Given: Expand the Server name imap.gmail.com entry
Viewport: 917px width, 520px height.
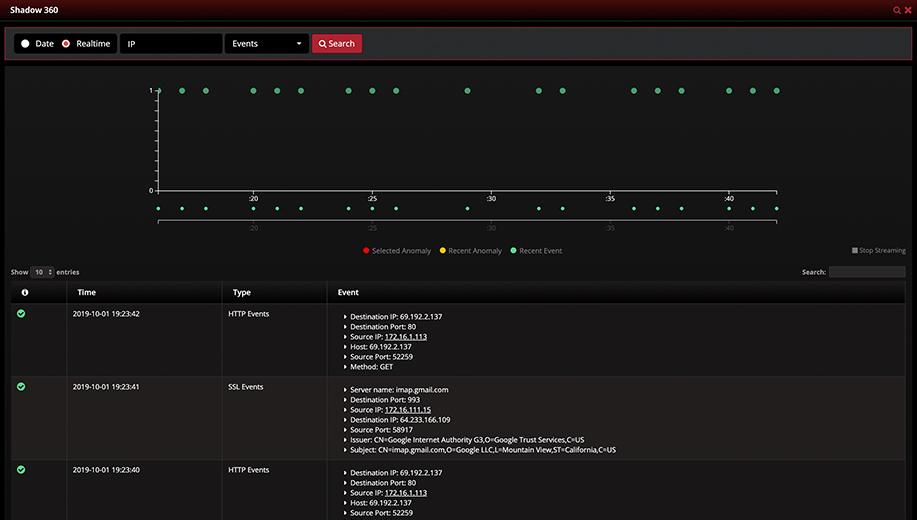Looking at the screenshot, I should tap(346, 390).
